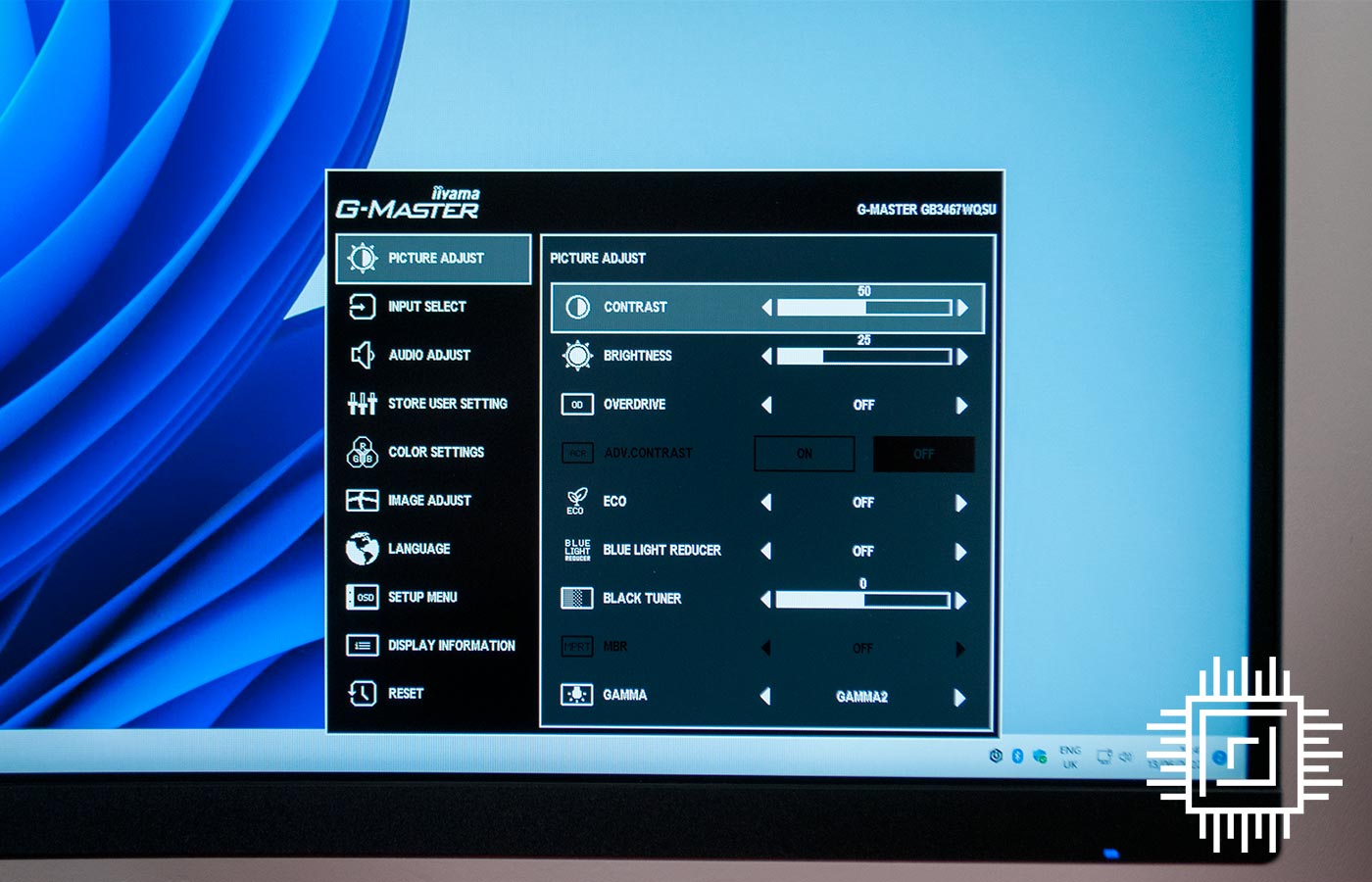This screenshot has width=1372, height=882.
Task: Increase Brightness with right arrow
Action: point(962,357)
